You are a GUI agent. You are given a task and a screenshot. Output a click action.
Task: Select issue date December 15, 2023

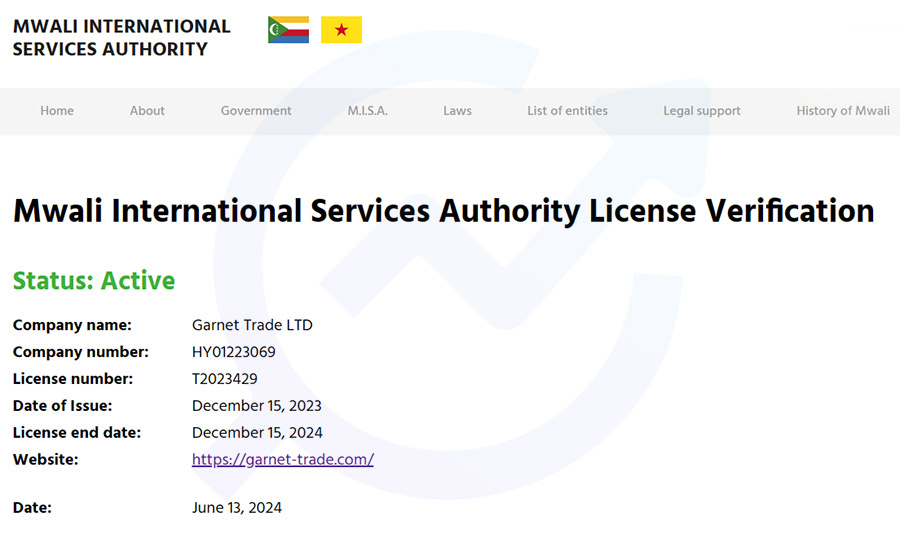coord(257,406)
